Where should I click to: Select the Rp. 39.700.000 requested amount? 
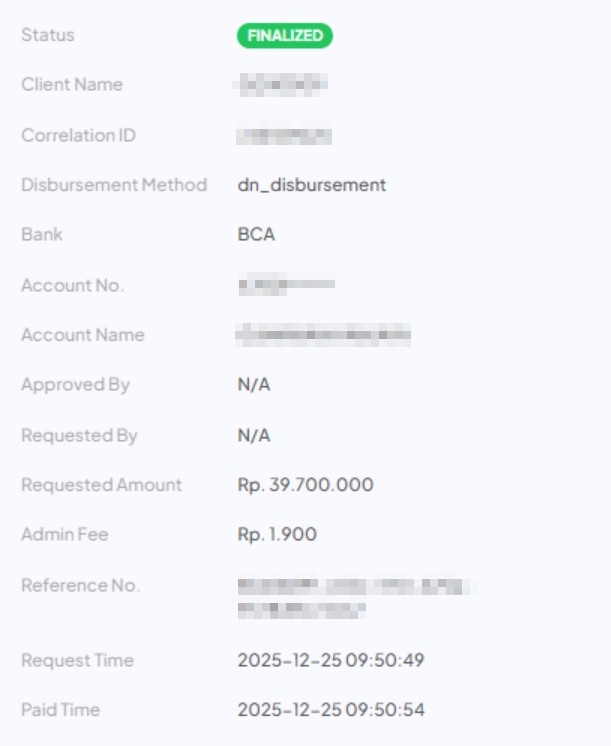tap(306, 485)
